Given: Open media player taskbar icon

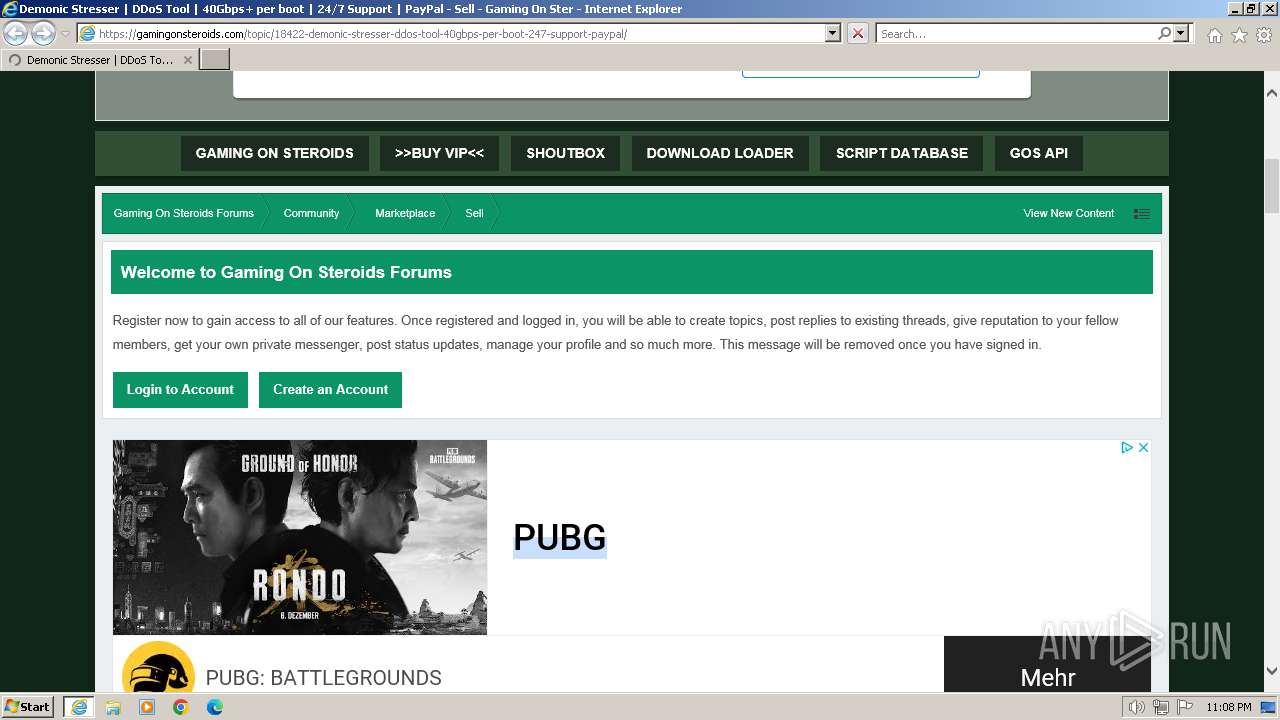Looking at the screenshot, I should point(147,707).
